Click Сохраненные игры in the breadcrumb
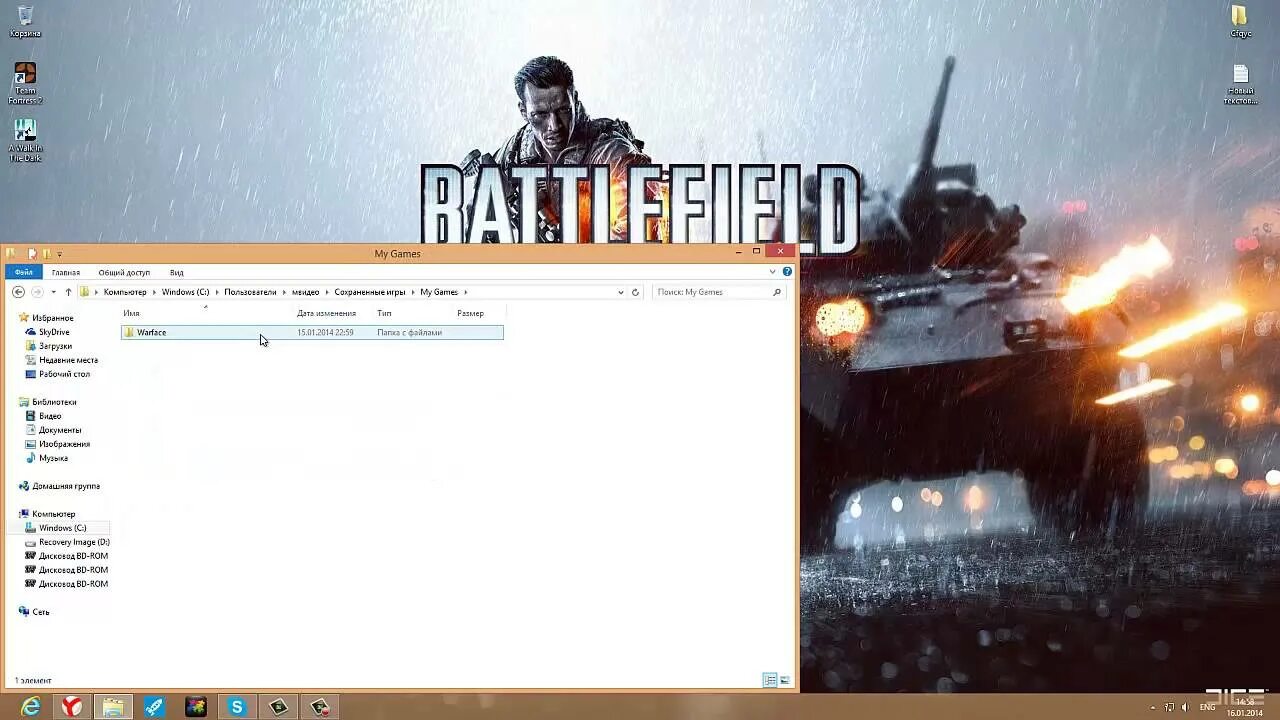This screenshot has height=720, width=1280. [x=370, y=292]
